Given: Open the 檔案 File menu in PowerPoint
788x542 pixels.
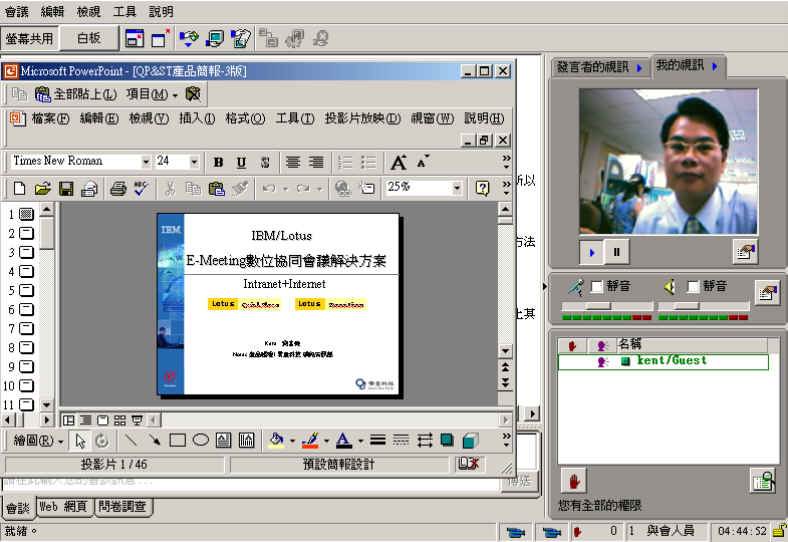Looking at the screenshot, I should [50, 119].
